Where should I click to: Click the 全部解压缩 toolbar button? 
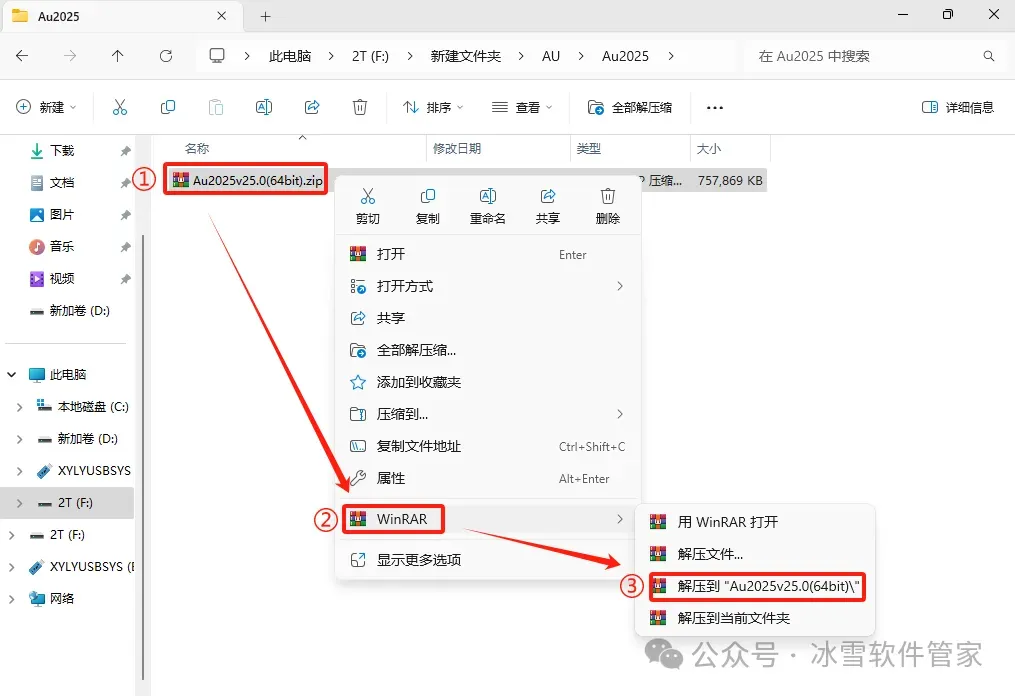coord(630,107)
